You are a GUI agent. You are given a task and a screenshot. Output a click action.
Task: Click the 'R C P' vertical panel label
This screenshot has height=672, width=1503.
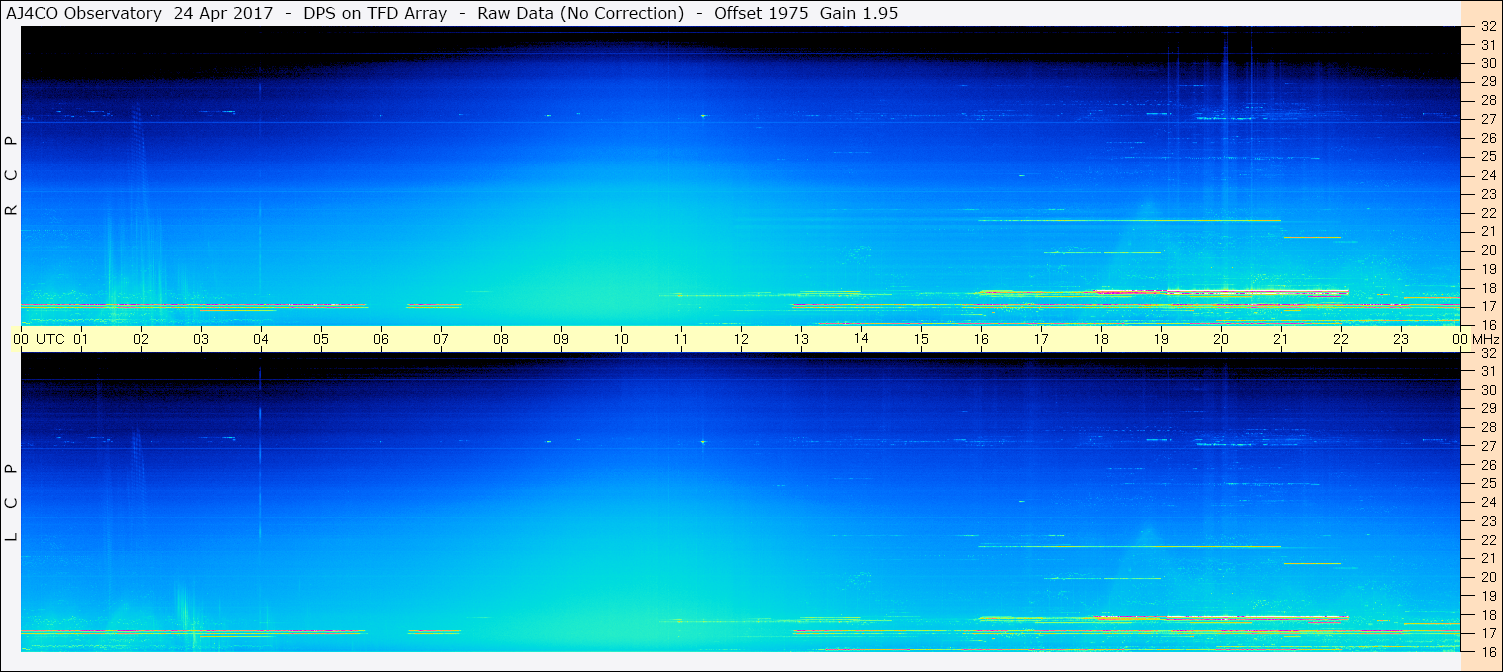[x=11, y=176]
